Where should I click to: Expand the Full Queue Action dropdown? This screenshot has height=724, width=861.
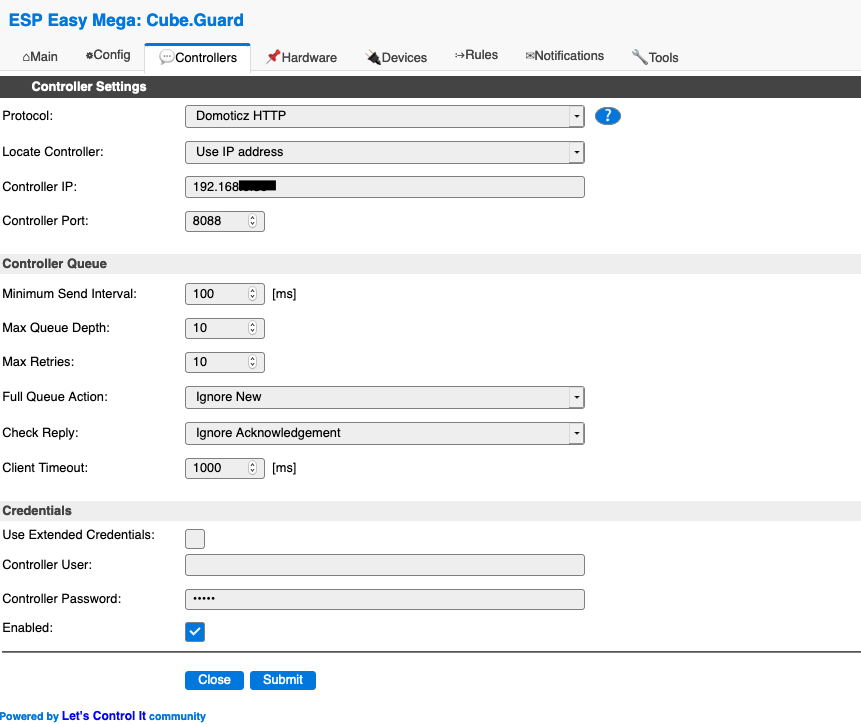click(x=384, y=397)
